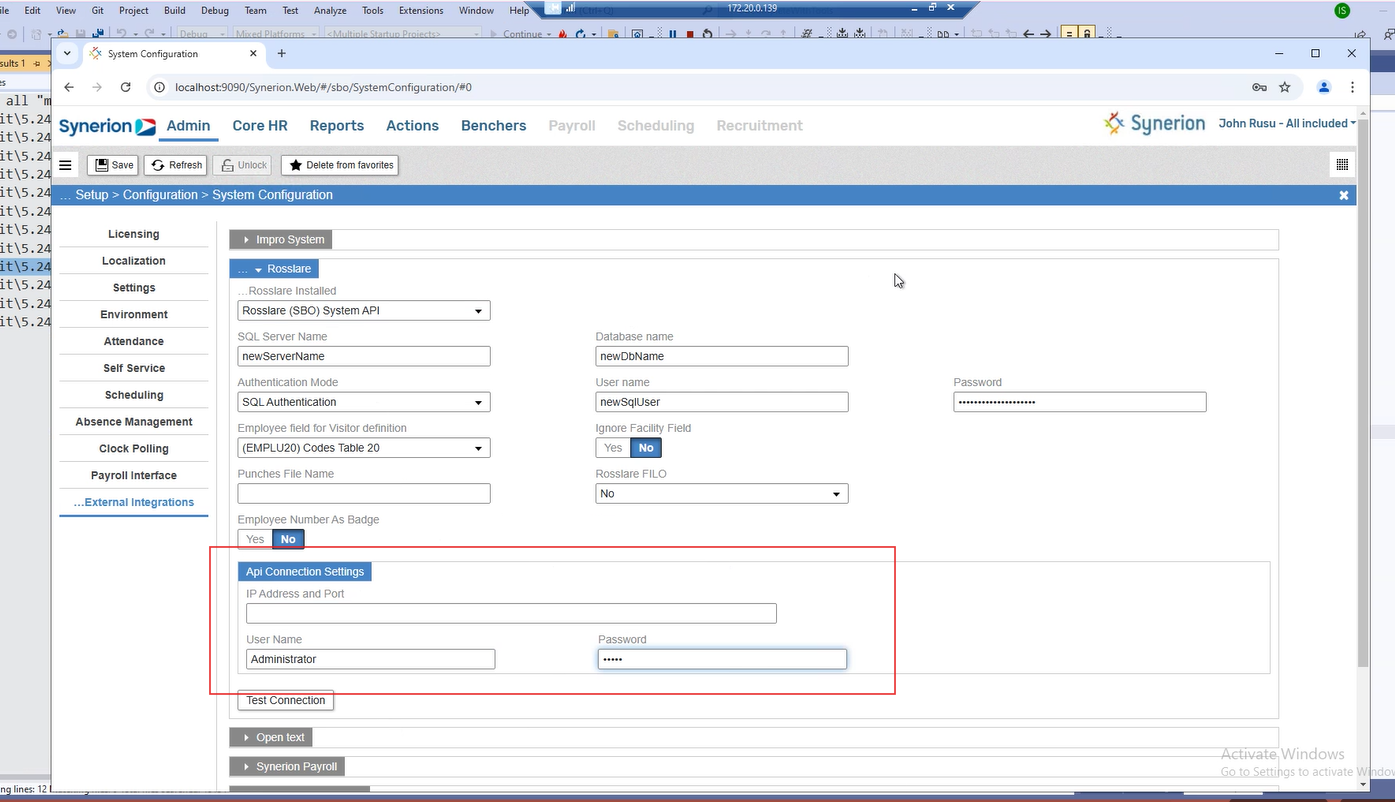This screenshot has width=1395, height=802.
Task: Open the Payroll tab
Action: click(x=572, y=126)
